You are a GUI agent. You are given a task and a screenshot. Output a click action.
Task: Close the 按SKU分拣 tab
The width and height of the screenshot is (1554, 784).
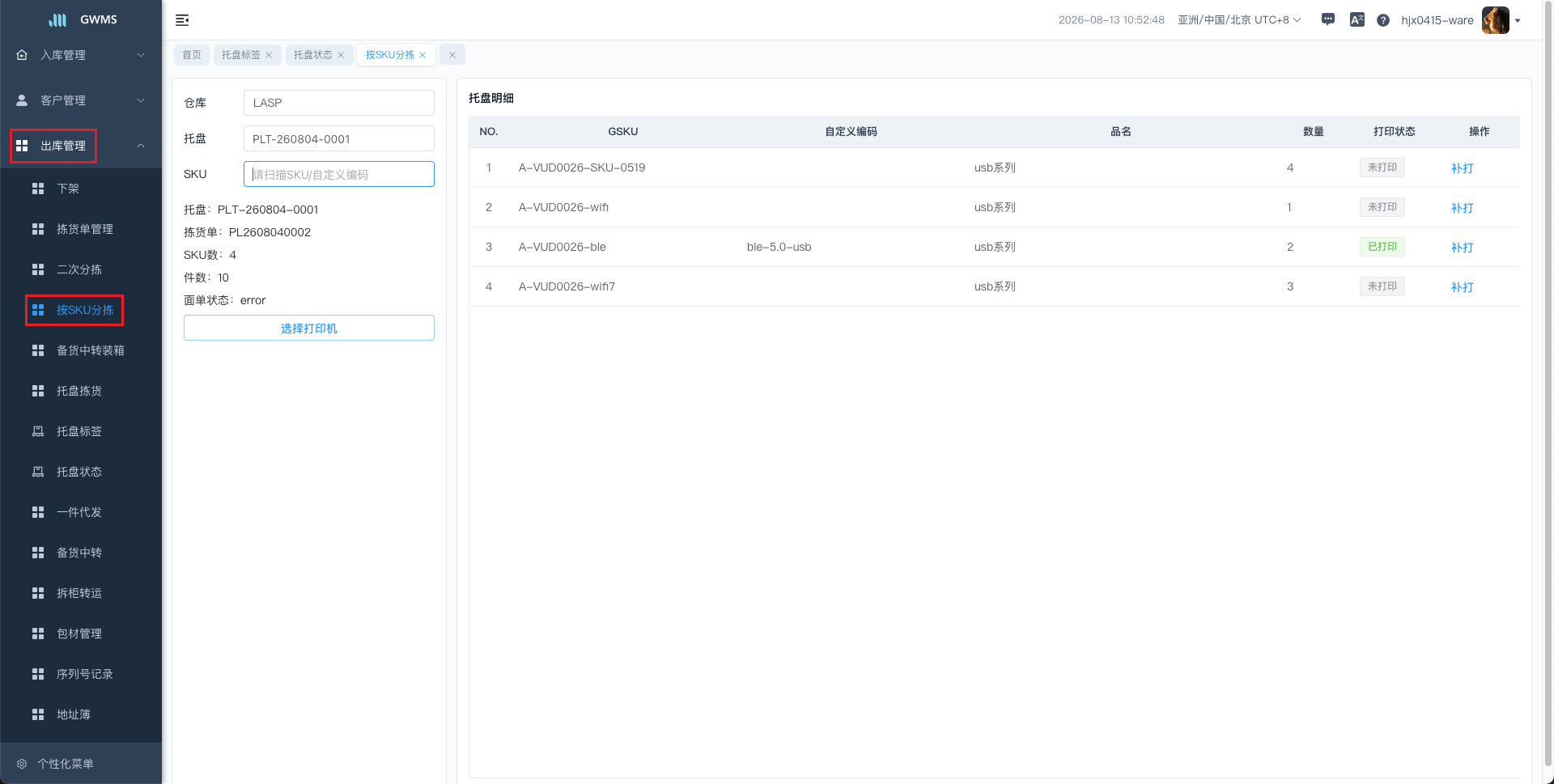point(422,55)
